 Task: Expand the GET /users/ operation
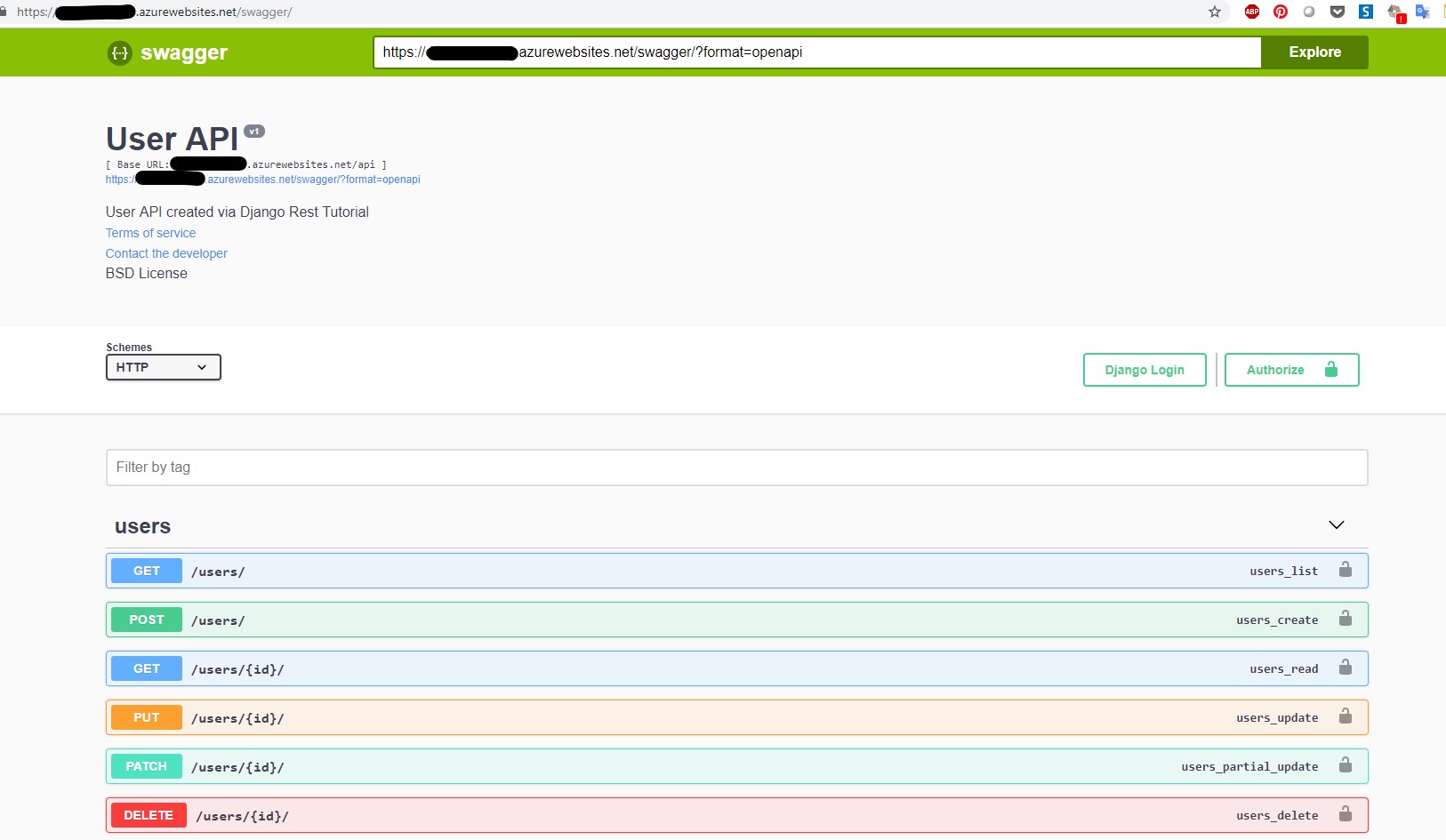click(x=736, y=571)
